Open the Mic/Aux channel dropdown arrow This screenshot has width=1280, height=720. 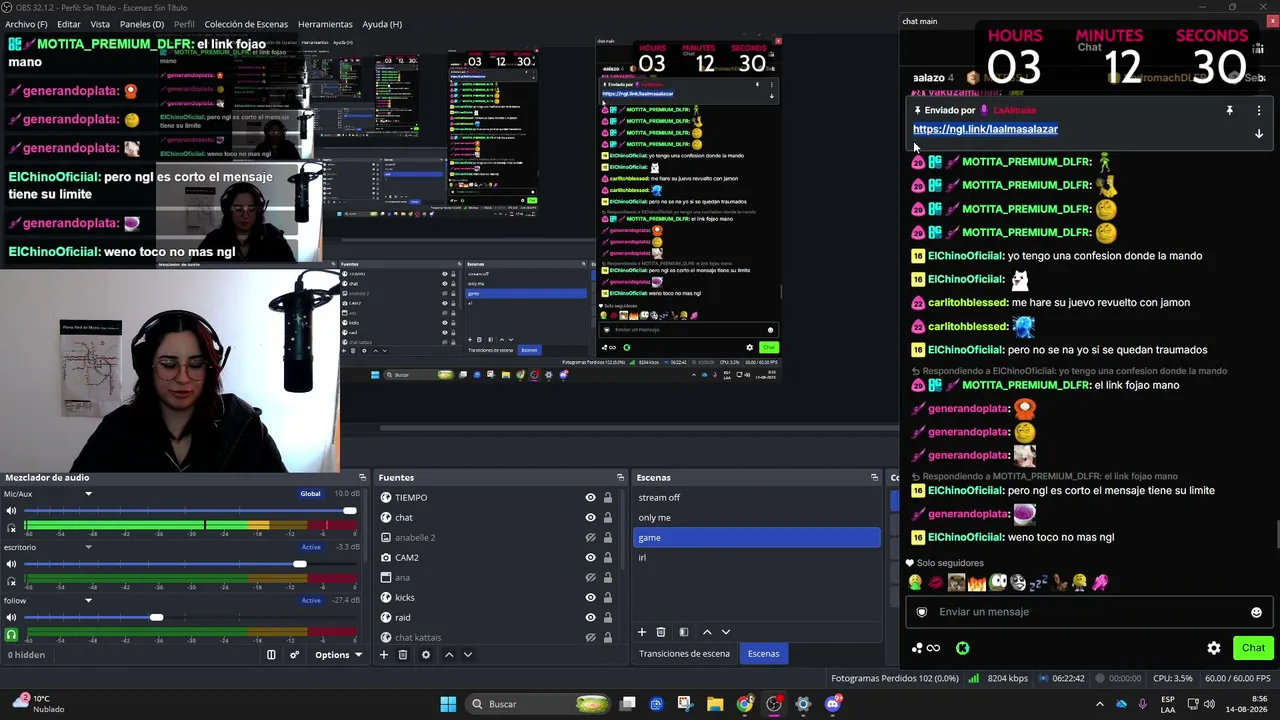click(x=88, y=494)
